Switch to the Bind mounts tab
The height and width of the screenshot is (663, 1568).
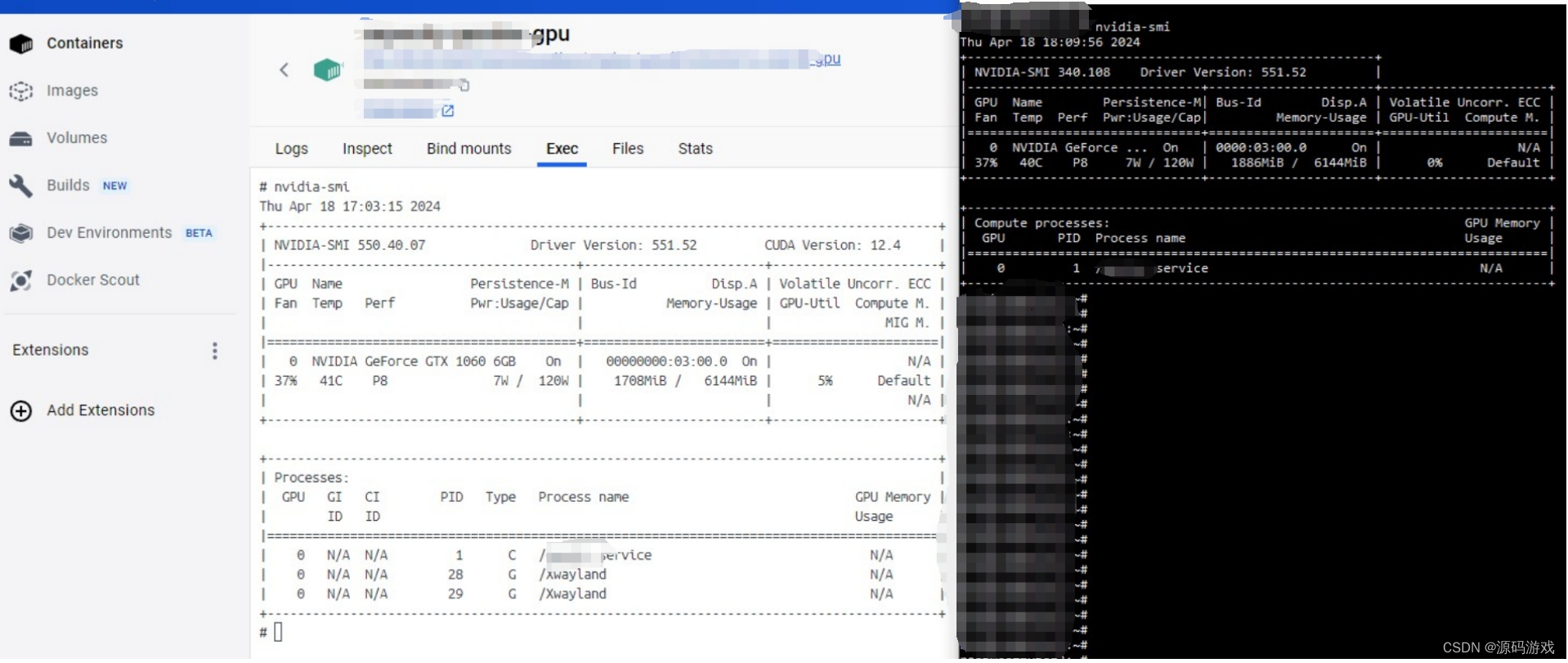click(468, 149)
